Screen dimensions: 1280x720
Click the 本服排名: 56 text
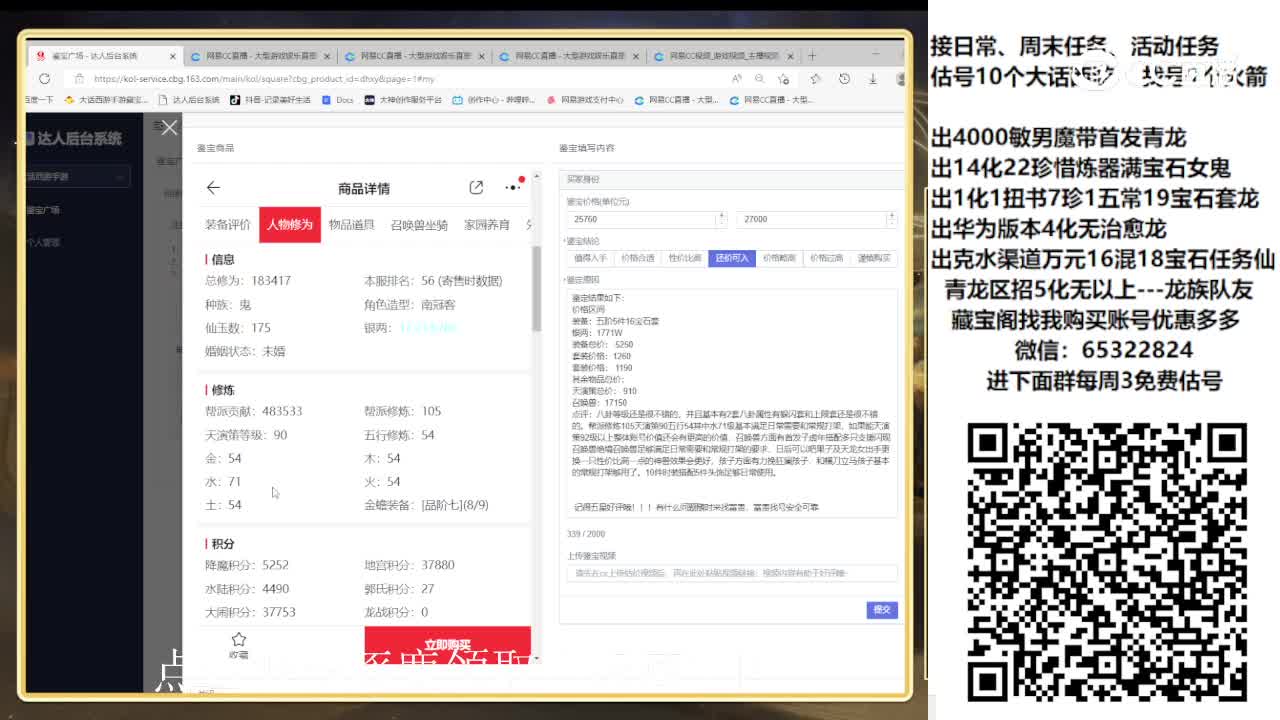(399, 281)
